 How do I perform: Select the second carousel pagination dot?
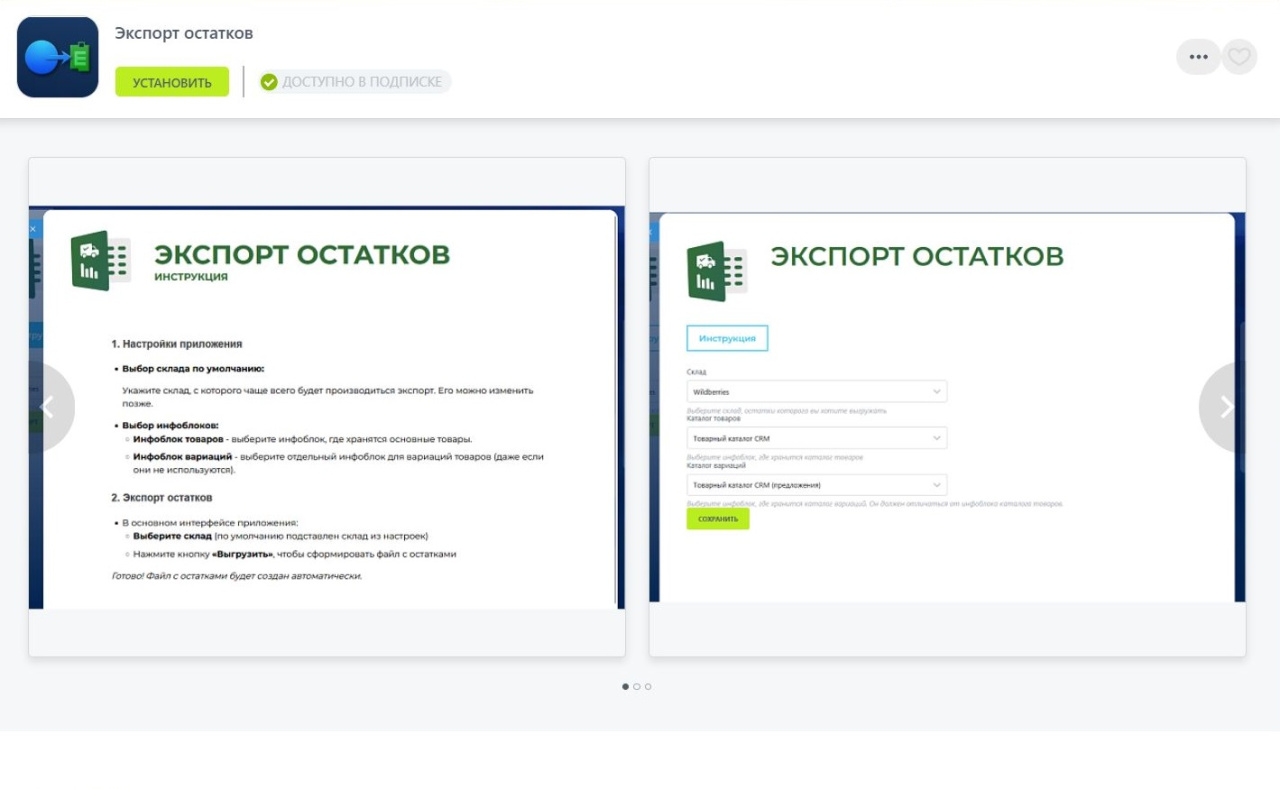tap(637, 686)
